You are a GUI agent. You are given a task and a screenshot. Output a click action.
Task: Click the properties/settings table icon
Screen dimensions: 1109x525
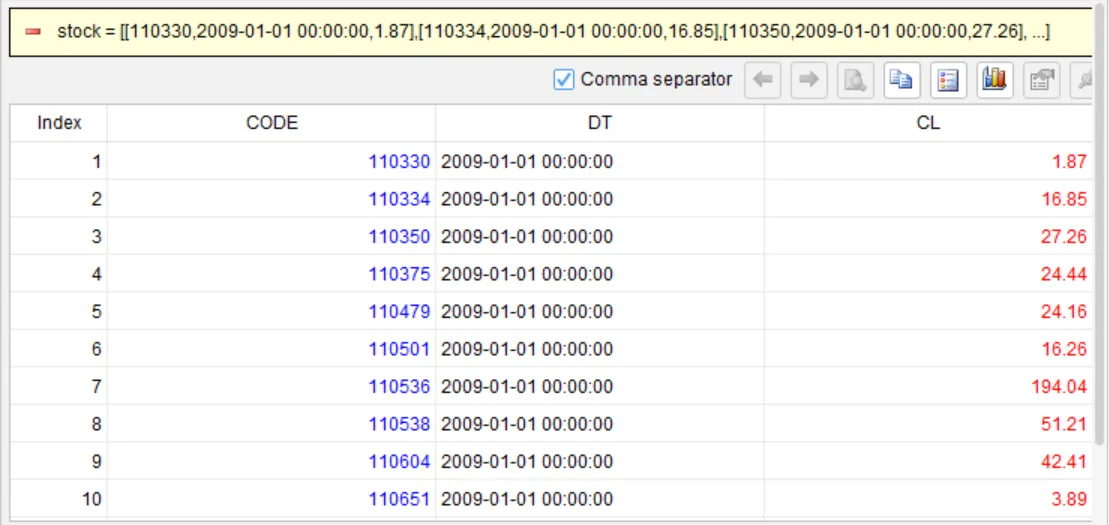tap(1042, 80)
